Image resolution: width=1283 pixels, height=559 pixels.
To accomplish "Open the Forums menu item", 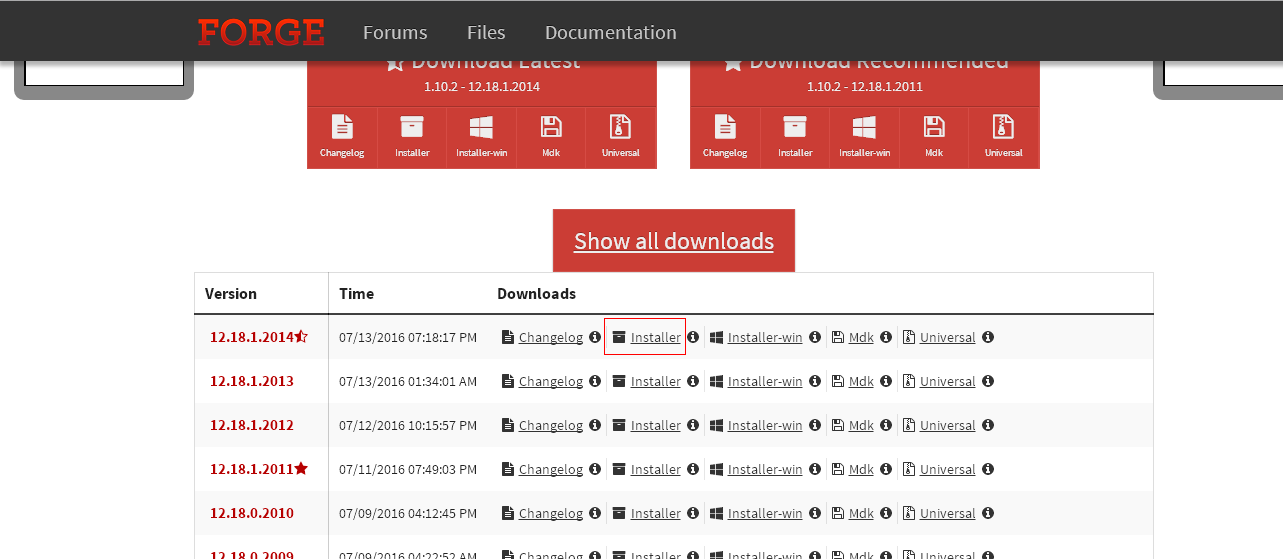I will pyautogui.click(x=395, y=32).
